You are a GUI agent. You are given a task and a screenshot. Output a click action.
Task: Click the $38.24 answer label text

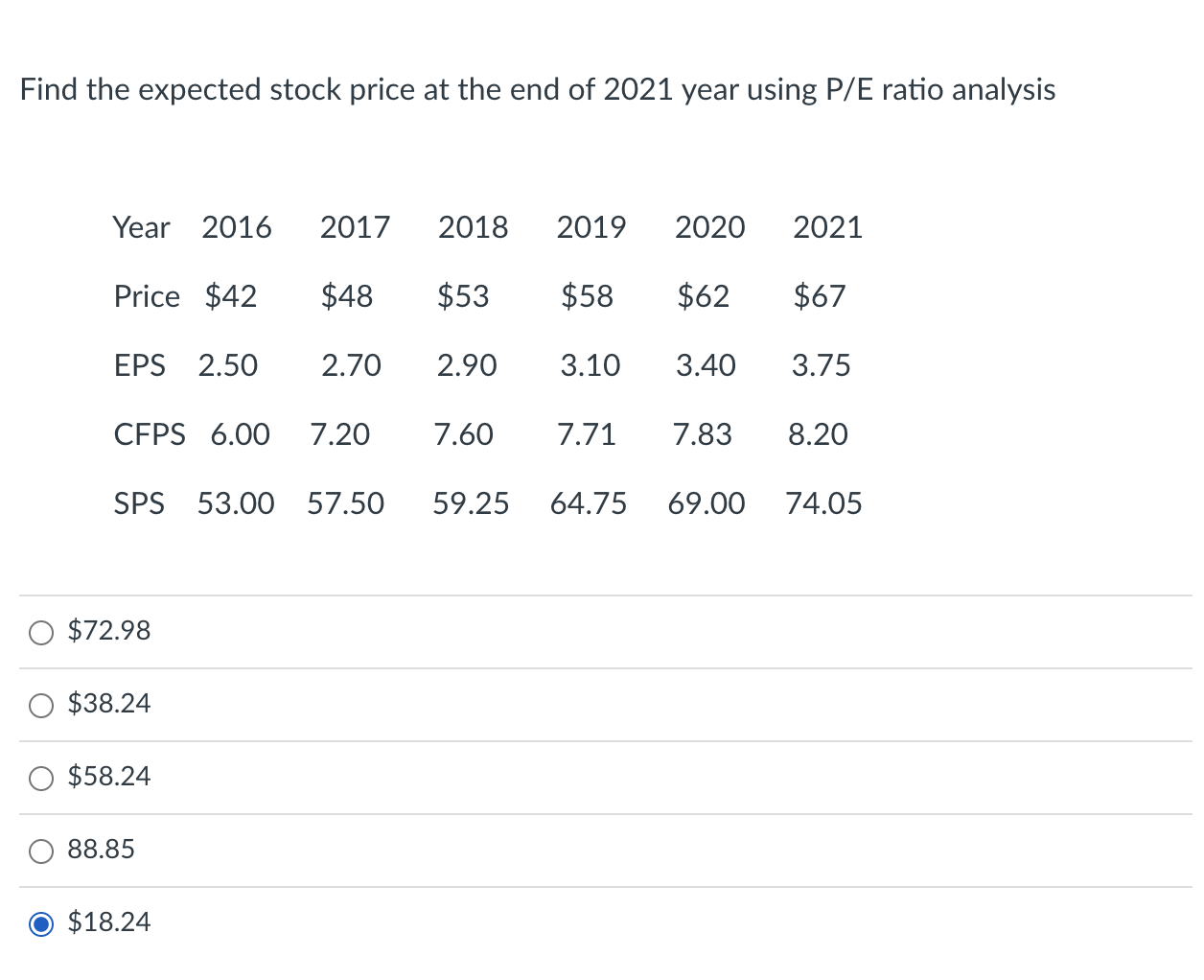click(x=109, y=703)
